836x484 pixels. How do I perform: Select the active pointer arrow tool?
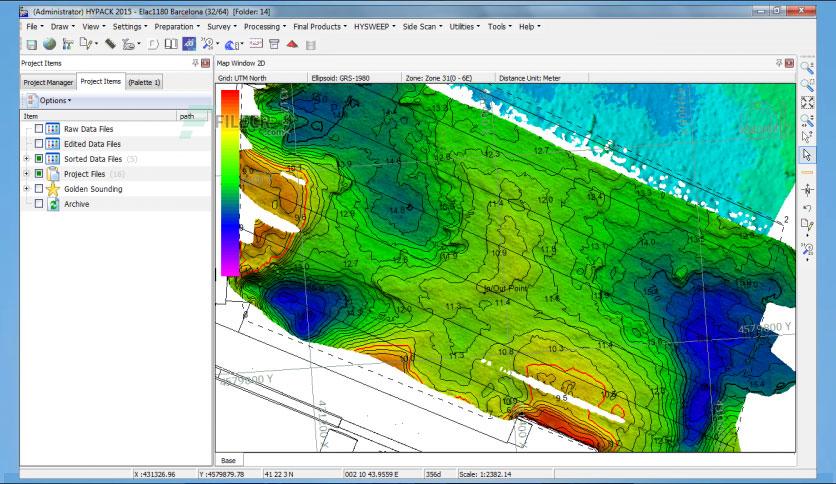(x=807, y=155)
